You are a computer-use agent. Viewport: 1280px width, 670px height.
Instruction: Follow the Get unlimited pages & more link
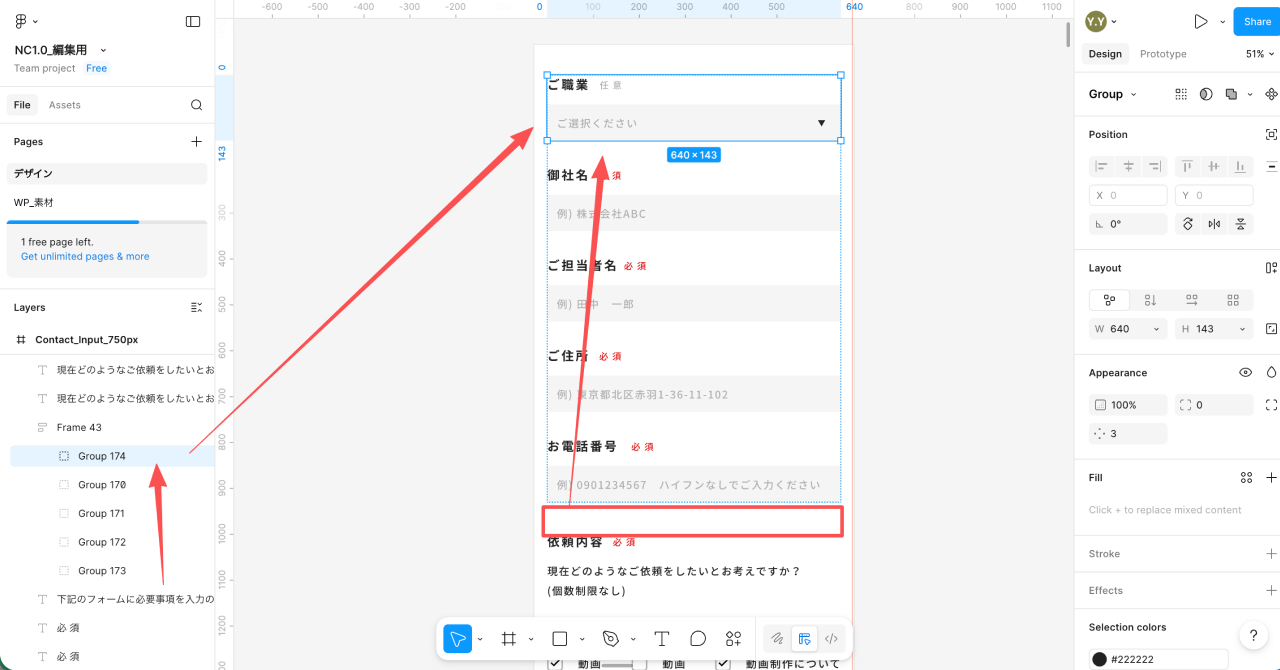click(x=85, y=256)
